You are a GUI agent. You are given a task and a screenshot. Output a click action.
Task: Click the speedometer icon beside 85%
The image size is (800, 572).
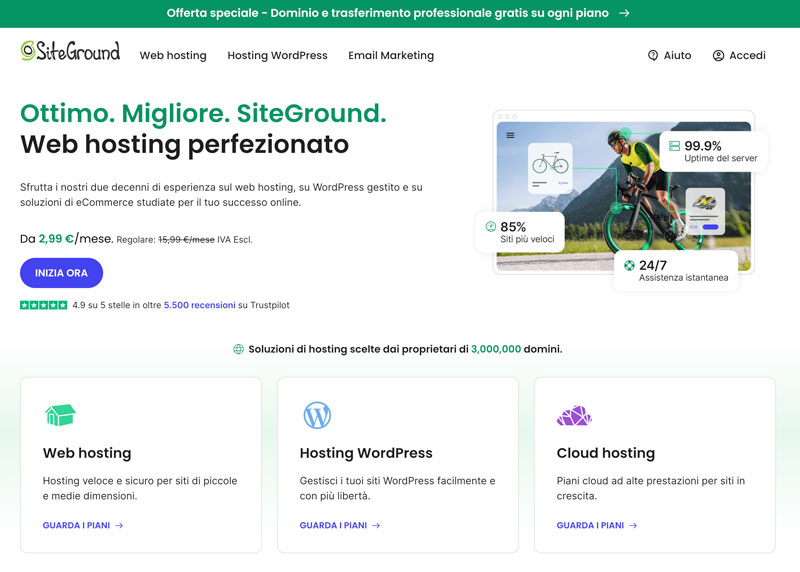[490, 227]
